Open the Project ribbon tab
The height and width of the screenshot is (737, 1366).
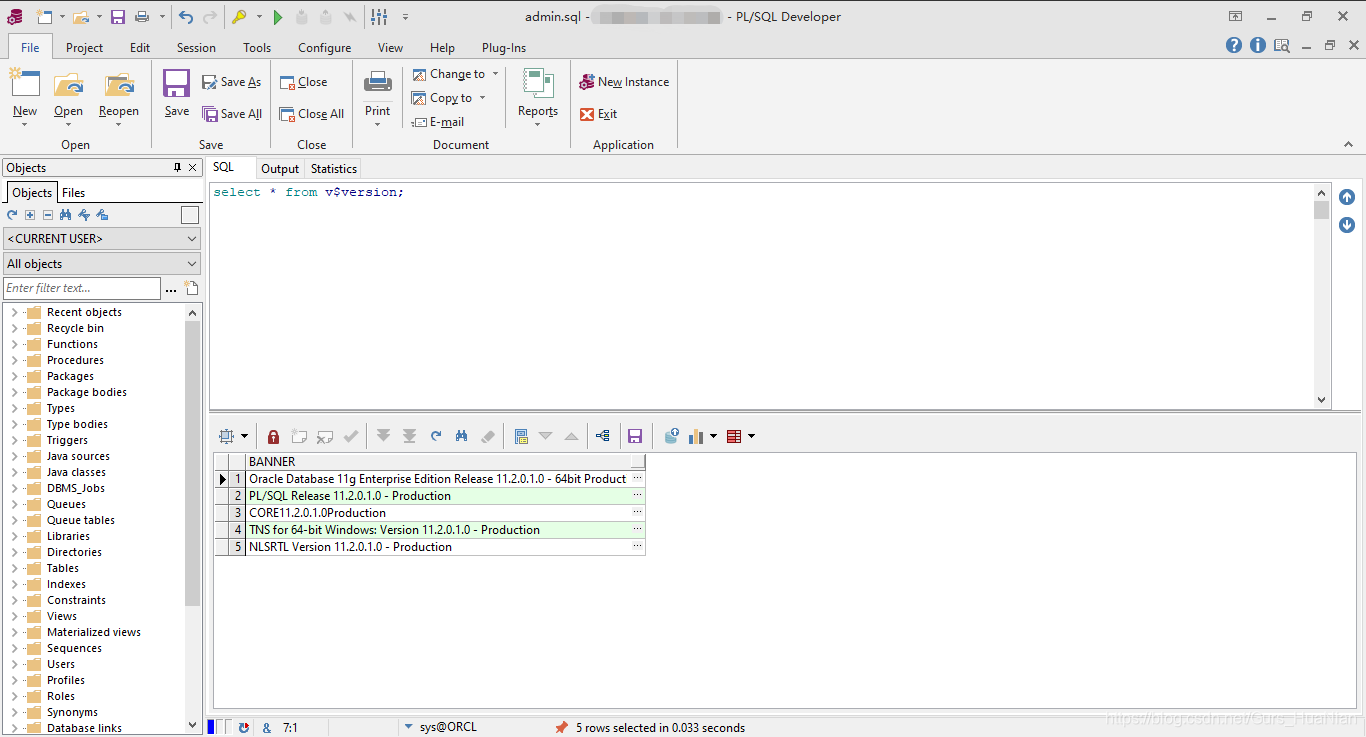coord(85,47)
